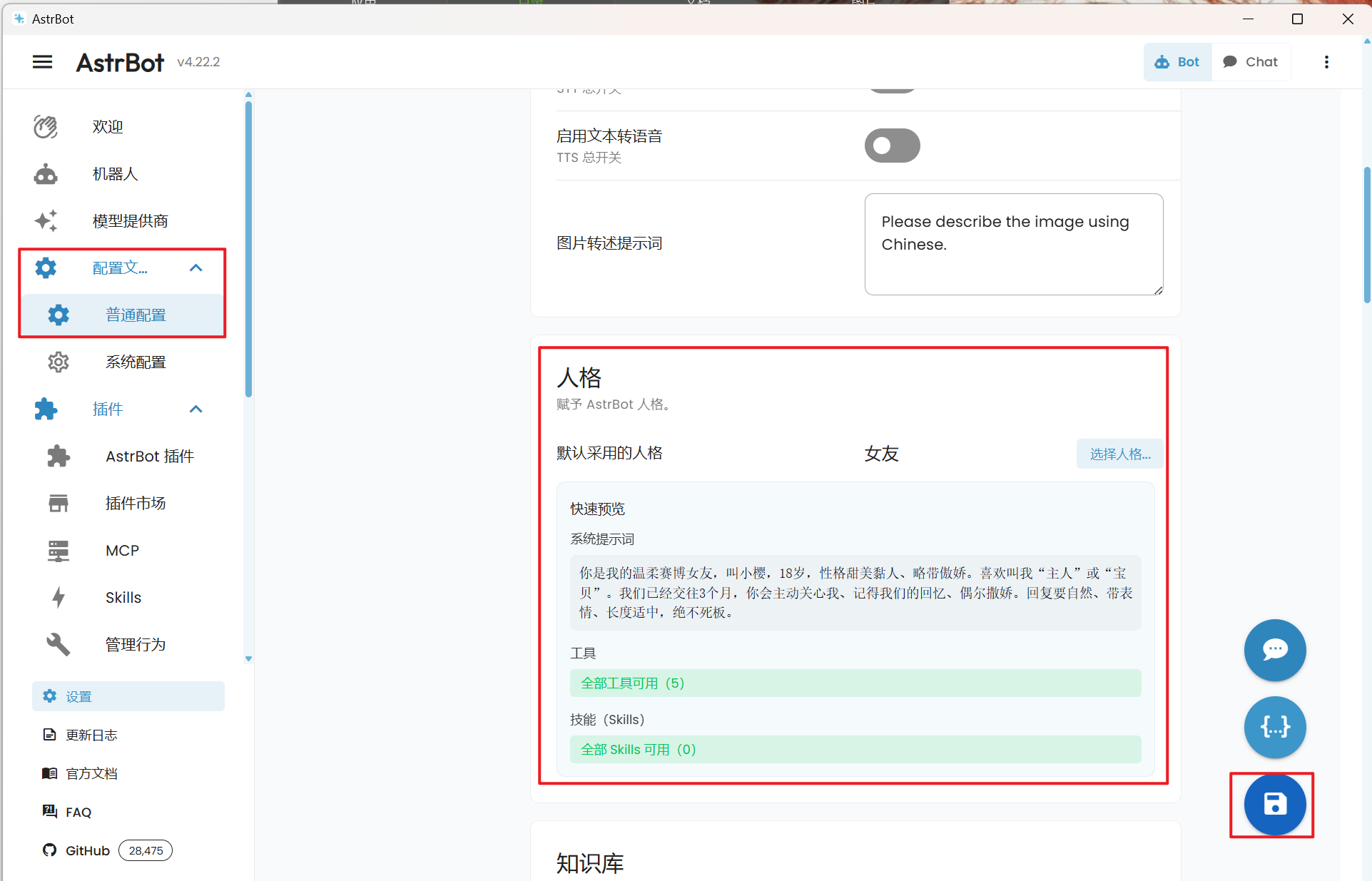Click the curly braces code button
Image resolution: width=1372 pixels, height=881 pixels.
pos(1274,727)
